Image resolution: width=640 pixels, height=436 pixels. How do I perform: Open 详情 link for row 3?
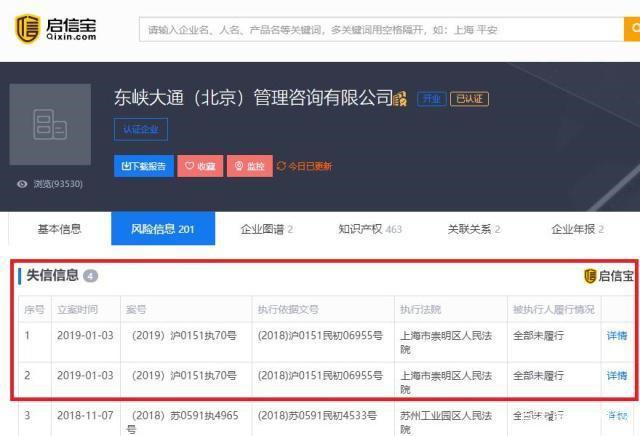pos(617,415)
